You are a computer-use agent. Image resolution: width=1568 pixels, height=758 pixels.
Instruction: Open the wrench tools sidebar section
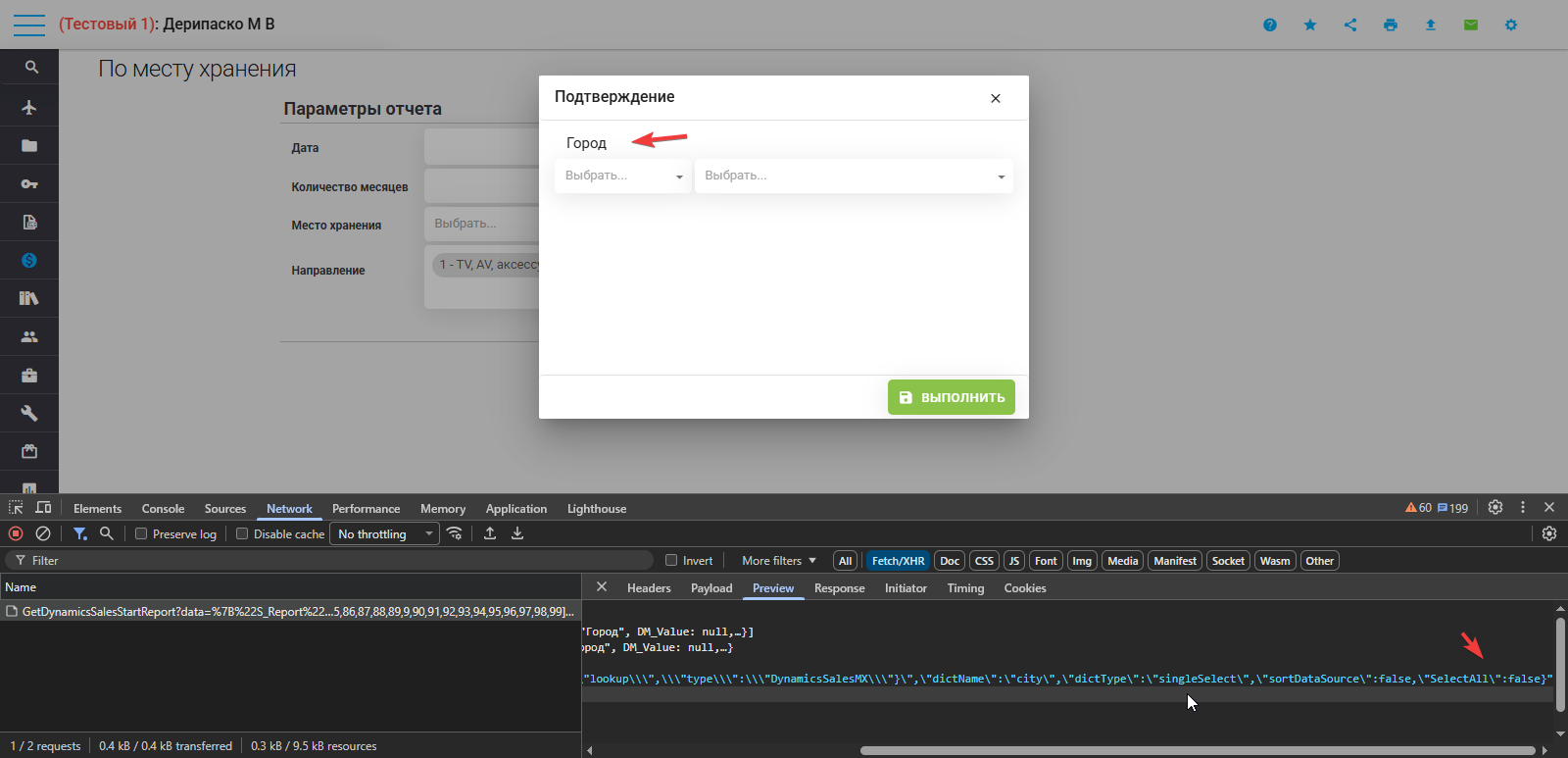pyautogui.click(x=29, y=413)
